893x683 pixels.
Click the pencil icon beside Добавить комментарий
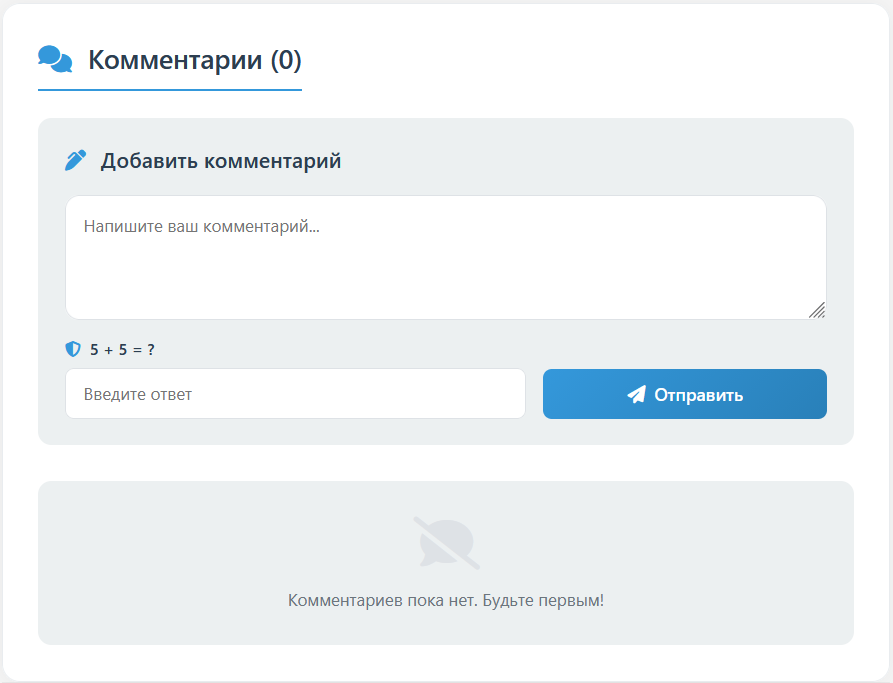(x=75, y=161)
